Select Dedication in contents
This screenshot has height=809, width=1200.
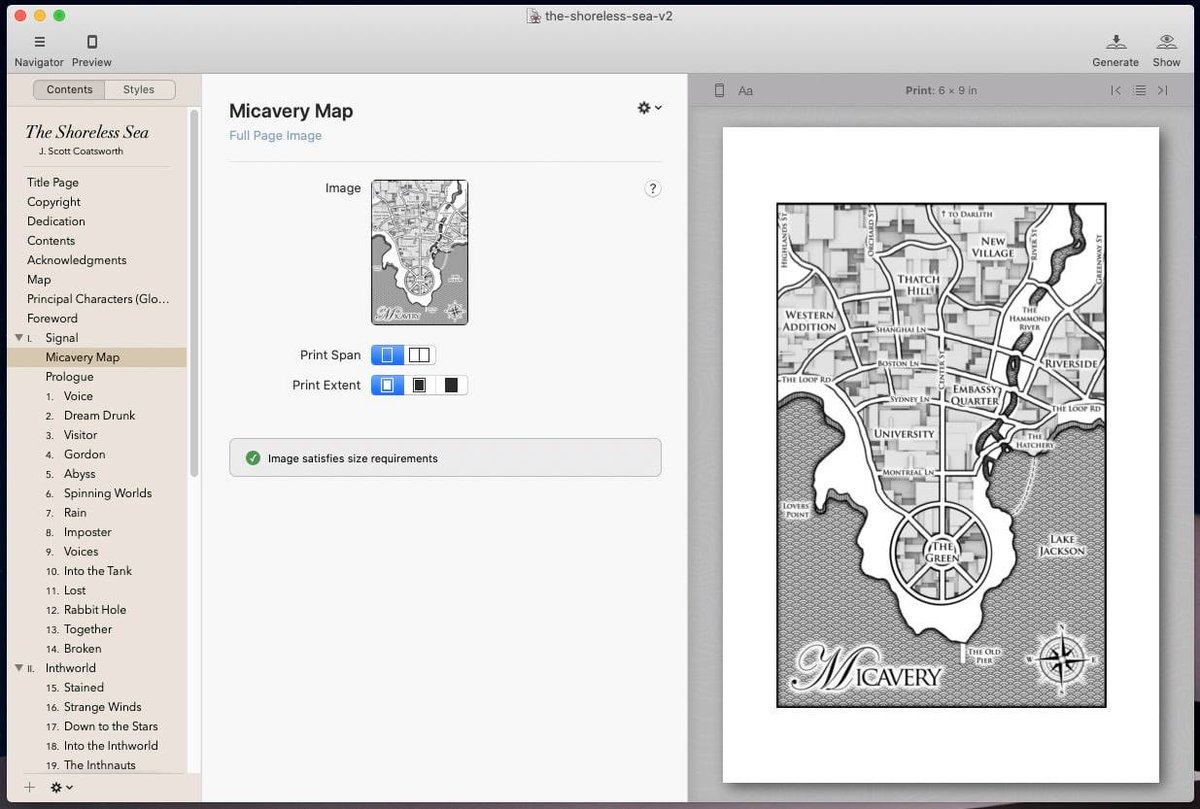(x=56, y=222)
